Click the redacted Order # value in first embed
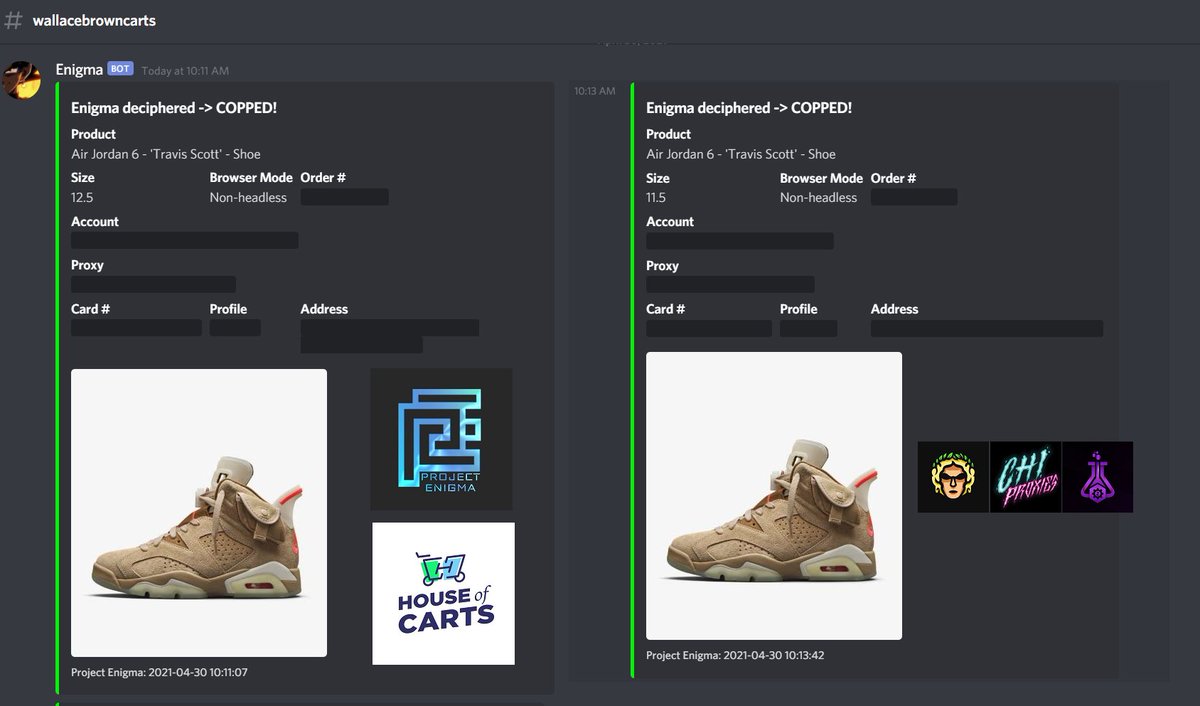1200x706 pixels. 345,197
